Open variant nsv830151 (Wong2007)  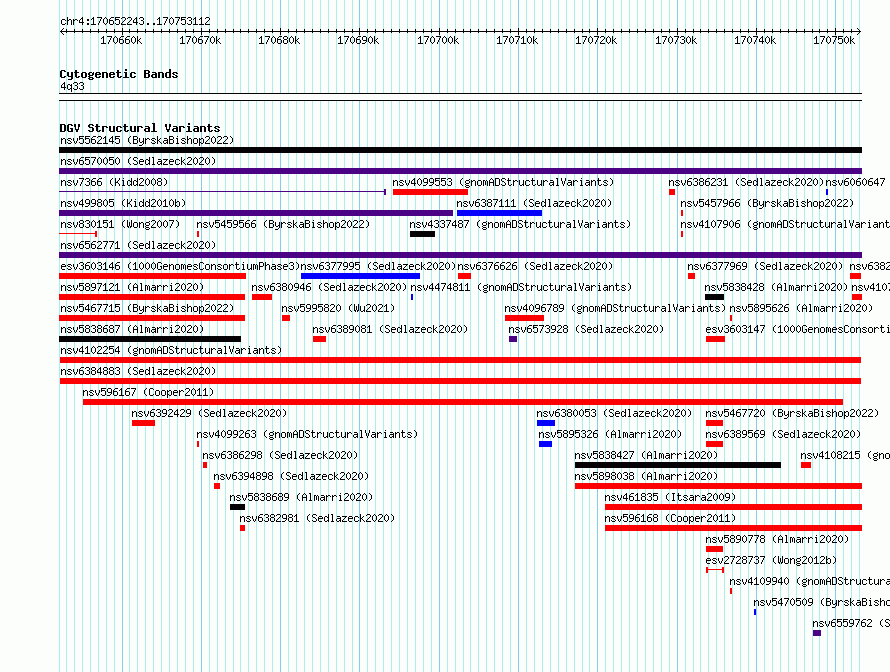tap(120, 224)
